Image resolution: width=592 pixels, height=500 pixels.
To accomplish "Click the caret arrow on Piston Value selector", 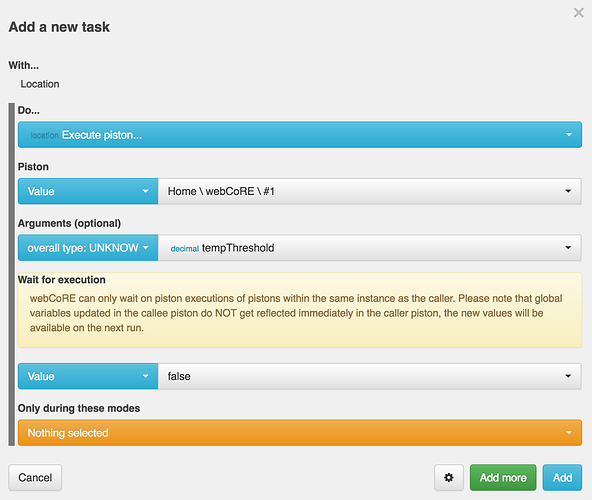I will coord(145,191).
